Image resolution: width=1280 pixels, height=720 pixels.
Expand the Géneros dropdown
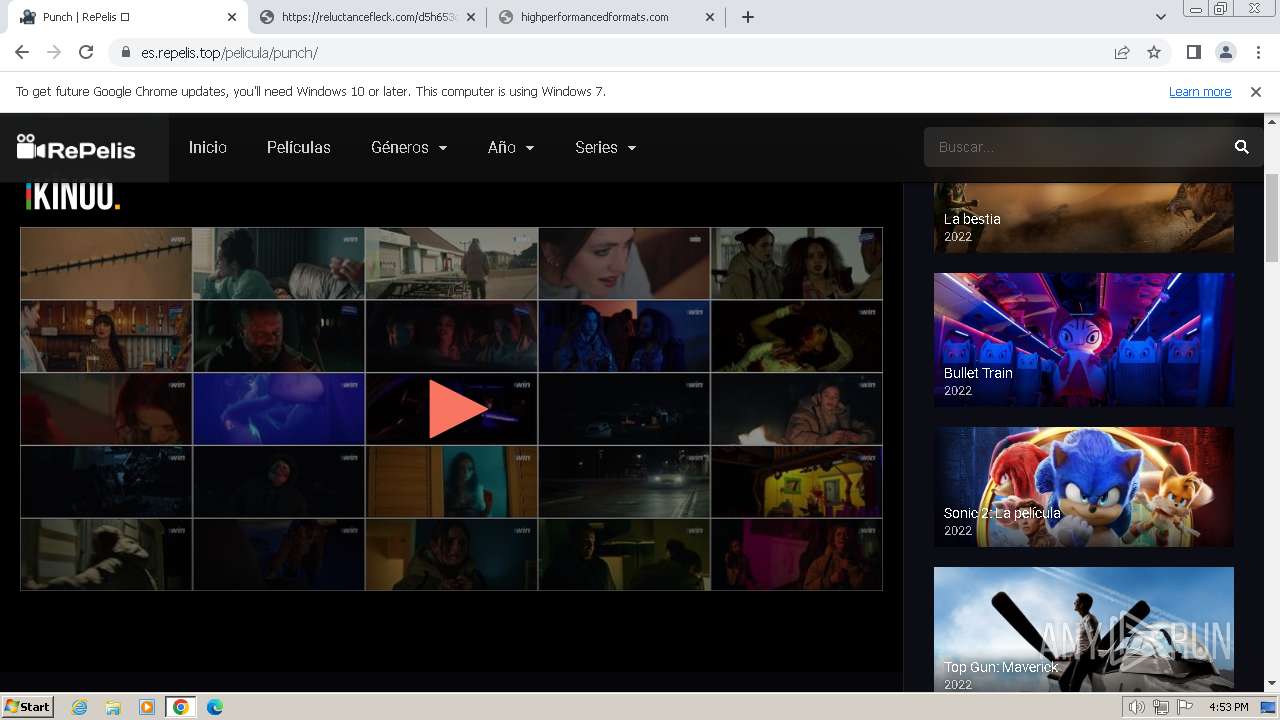coord(409,147)
